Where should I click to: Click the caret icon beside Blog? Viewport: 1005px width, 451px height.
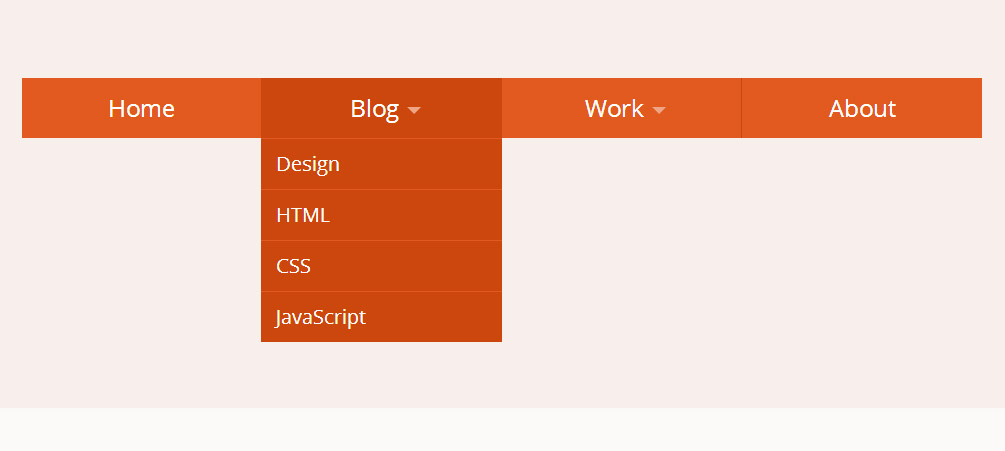pos(414,111)
